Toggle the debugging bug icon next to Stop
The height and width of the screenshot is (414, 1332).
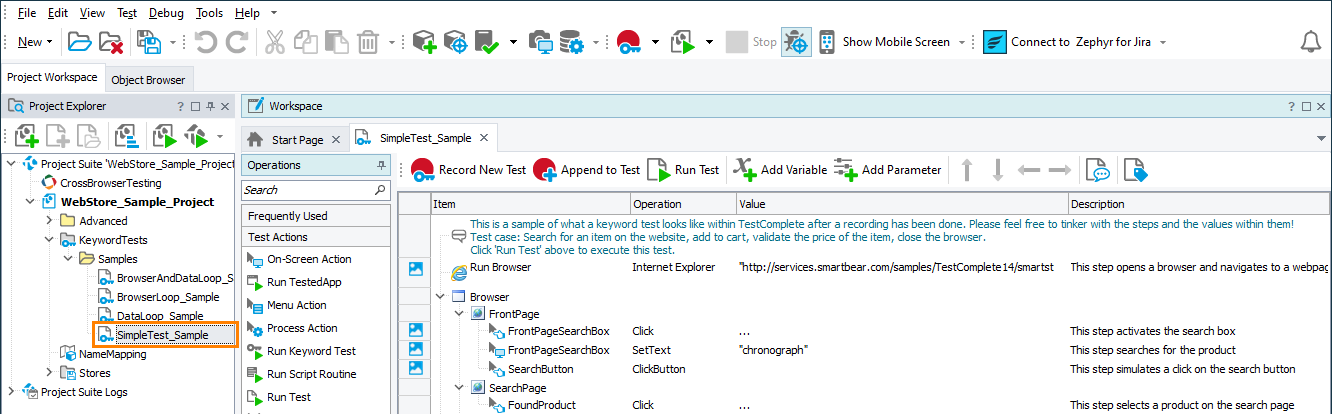[796, 42]
